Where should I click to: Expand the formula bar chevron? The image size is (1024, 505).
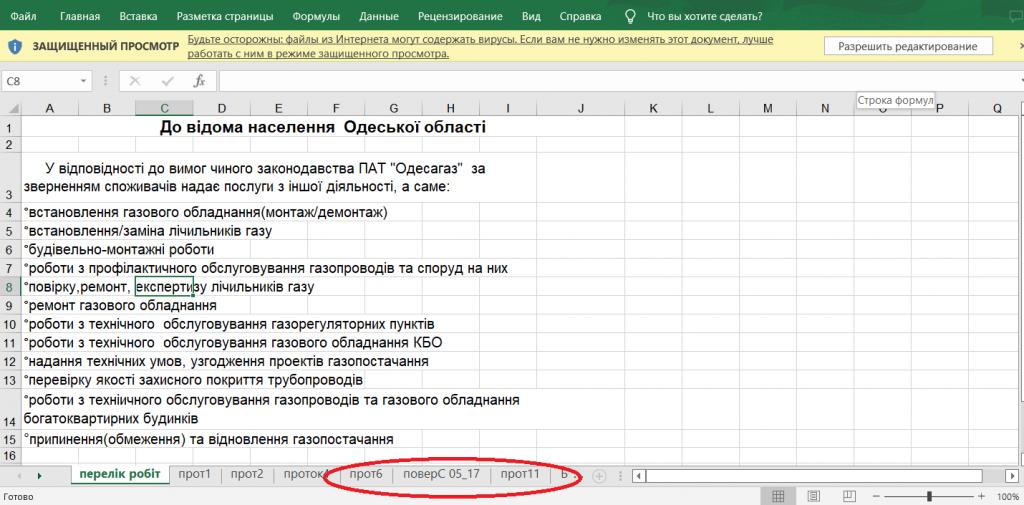(x=1011, y=81)
